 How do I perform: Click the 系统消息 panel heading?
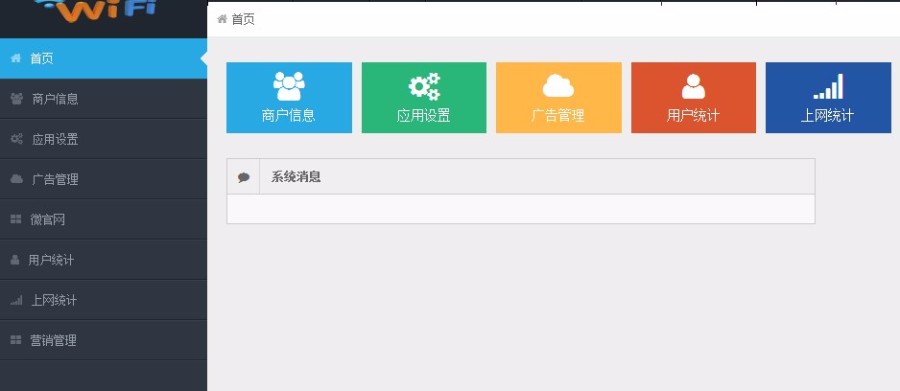click(x=296, y=177)
